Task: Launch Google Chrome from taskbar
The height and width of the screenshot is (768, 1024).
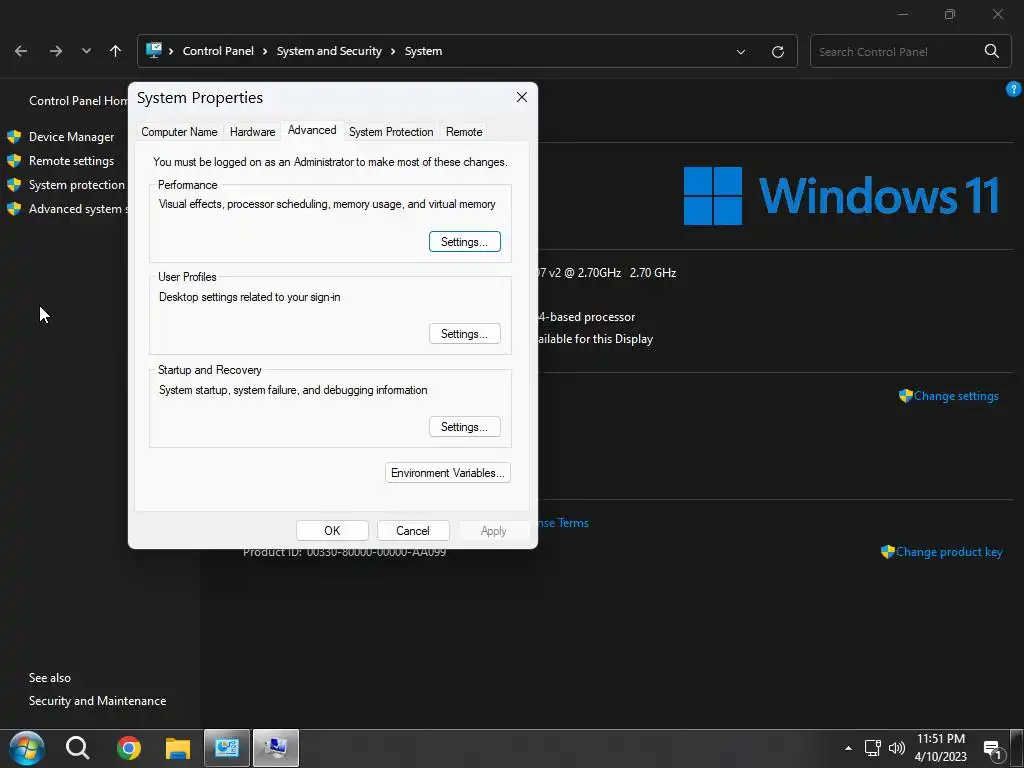Action: [x=129, y=748]
